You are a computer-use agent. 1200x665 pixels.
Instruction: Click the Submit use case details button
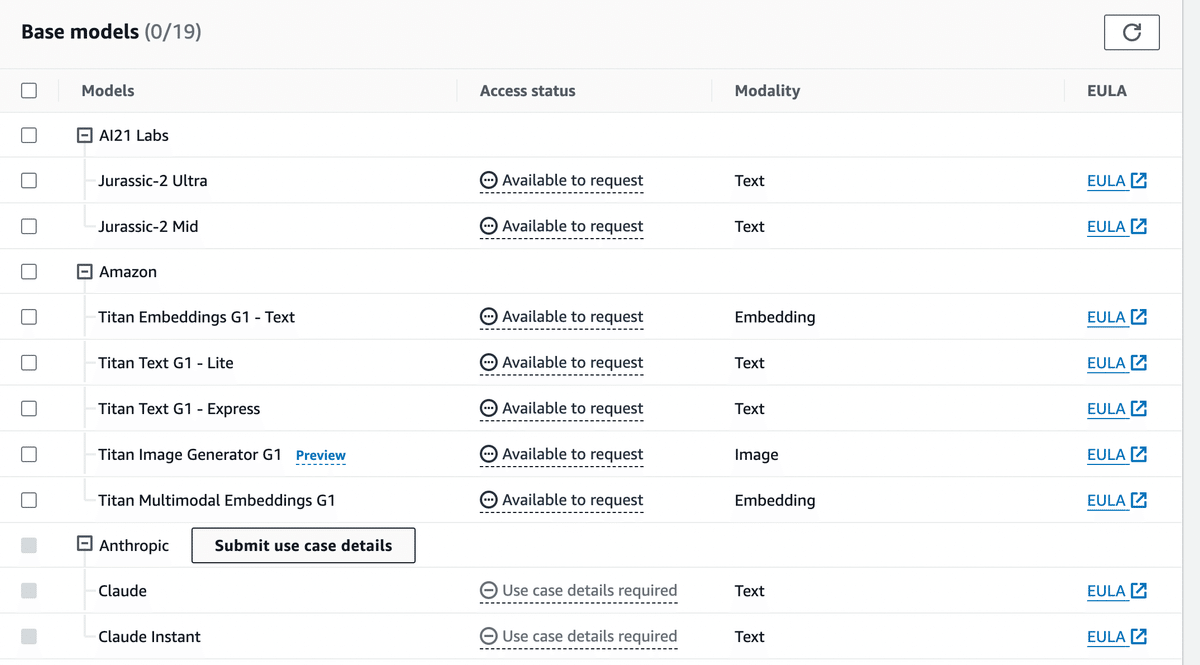coord(303,546)
